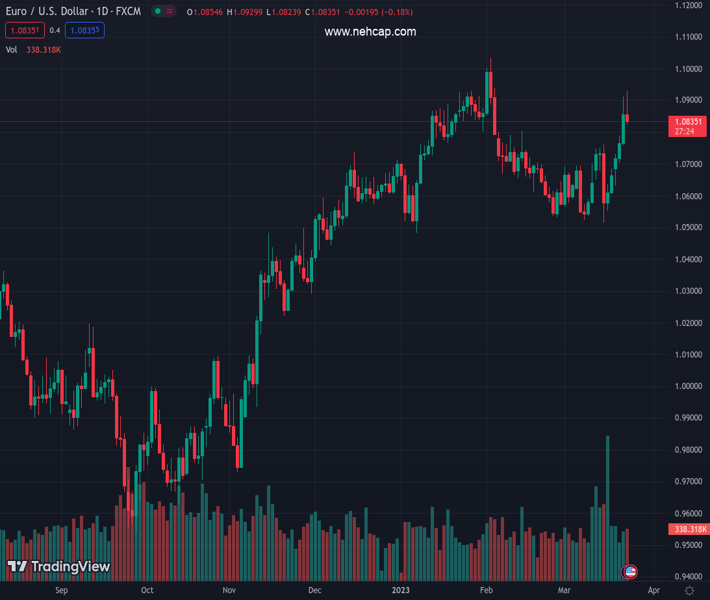Click the Nov label on time axis
Screen dimensions: 710x600
tap(229, 591)
